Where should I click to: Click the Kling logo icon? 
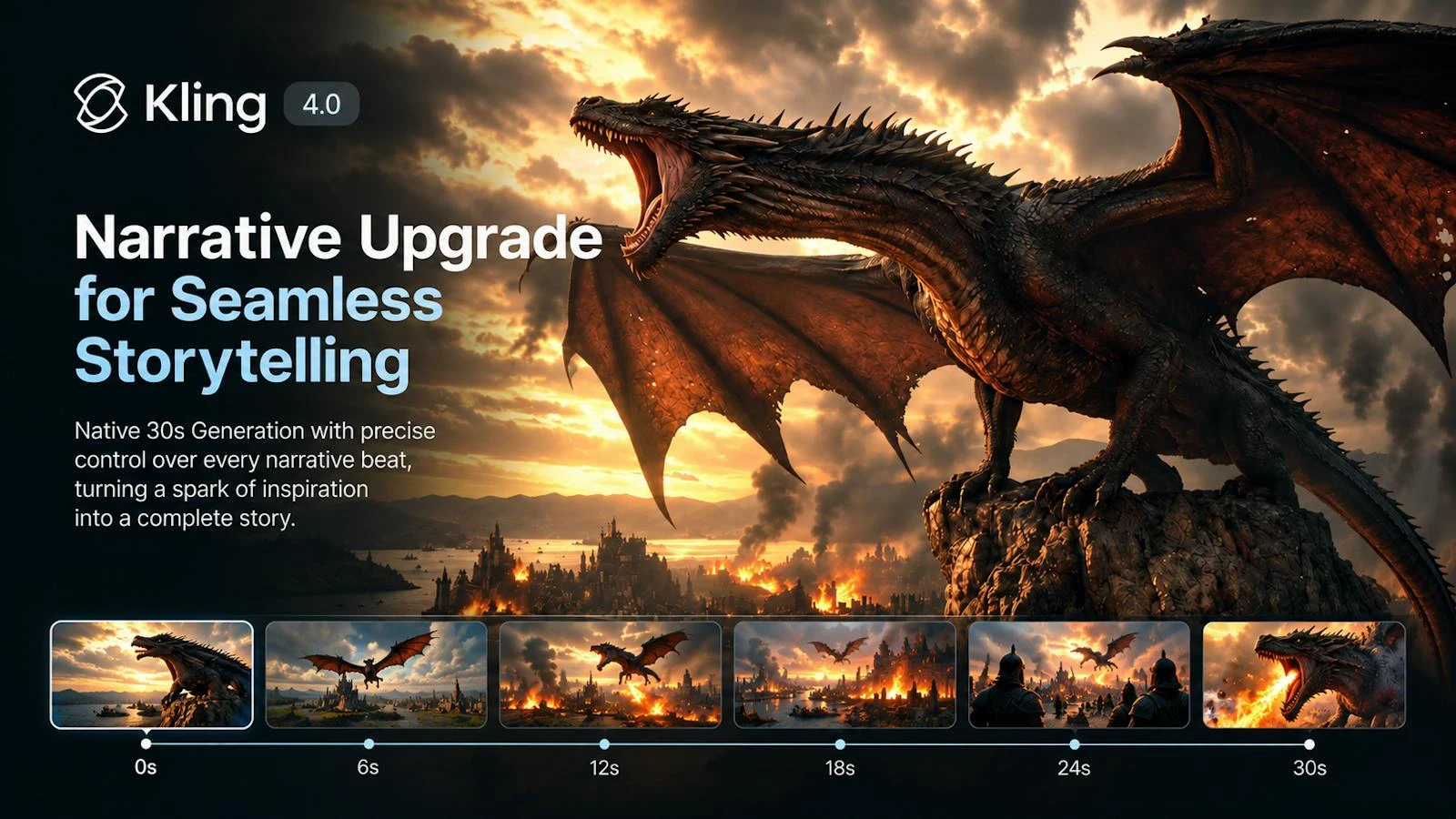click(x=100, y=104)
